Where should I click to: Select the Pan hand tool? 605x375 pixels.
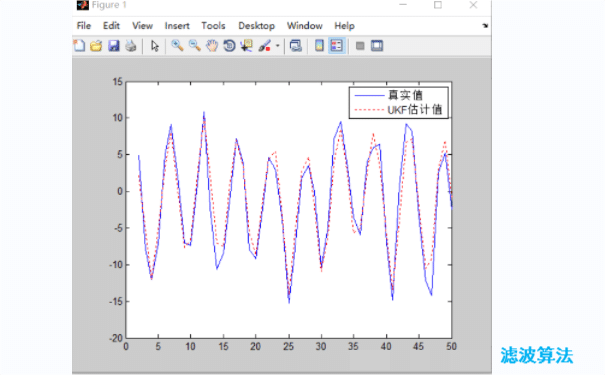[x=212, y=46]
